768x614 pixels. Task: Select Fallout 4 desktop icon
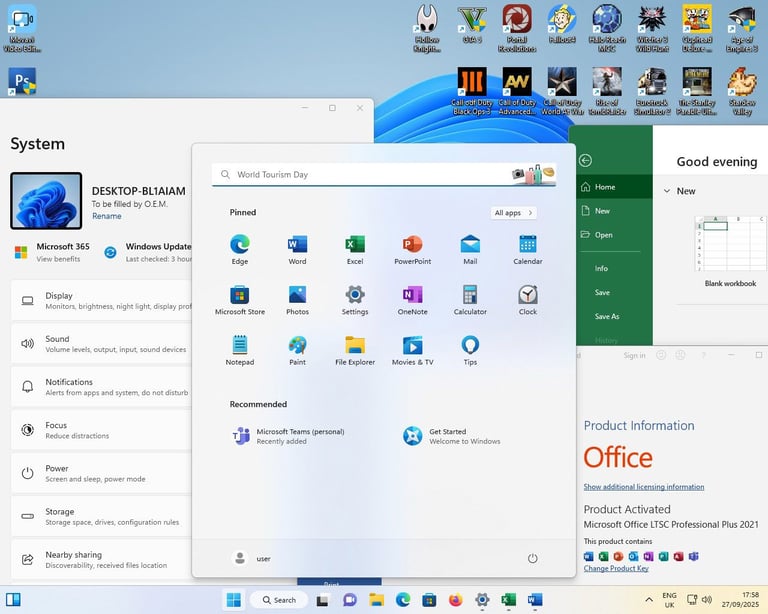pos(562,24)
